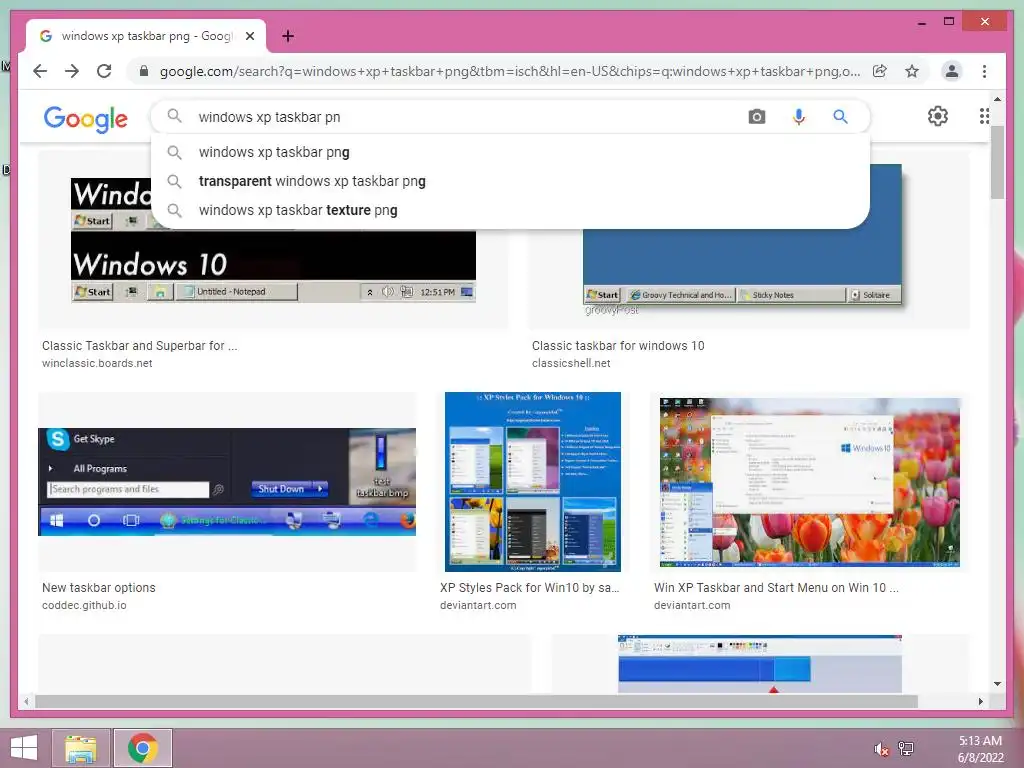The image size is (1024, 768).
Task: Click the vertical scrollbar up arrow
Action: [x=997, y=99]
